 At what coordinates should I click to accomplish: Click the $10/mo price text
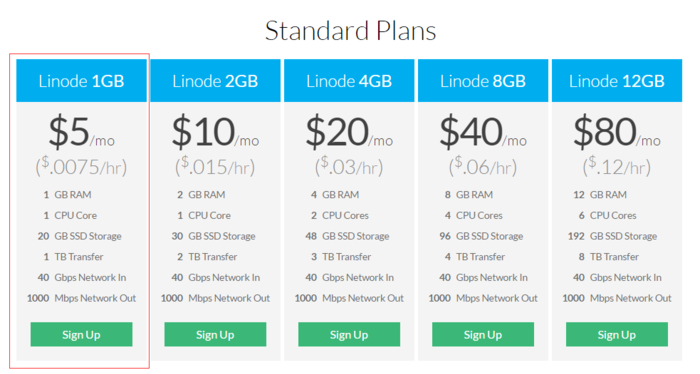point(216,132)
